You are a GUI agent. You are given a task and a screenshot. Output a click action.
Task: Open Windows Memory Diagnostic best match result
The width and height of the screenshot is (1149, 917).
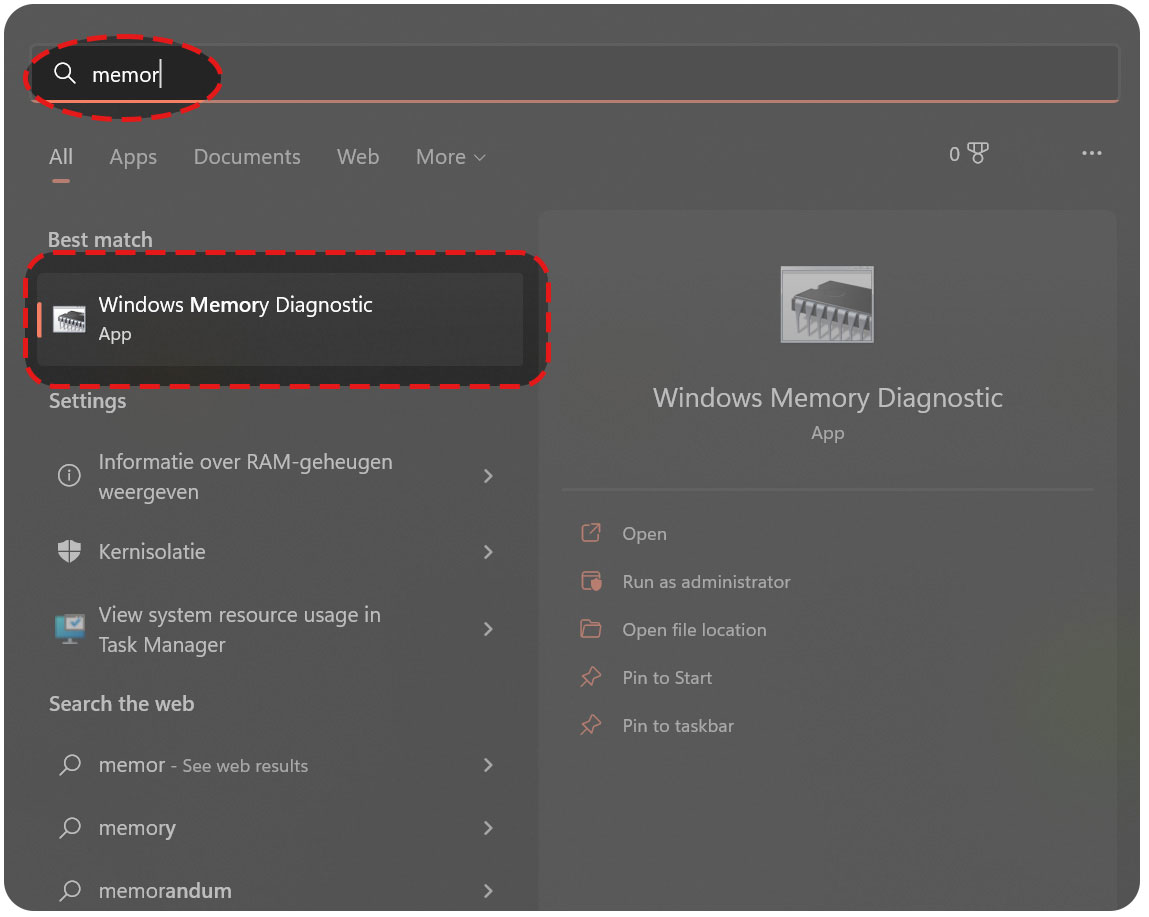click(x=281, y=319)
